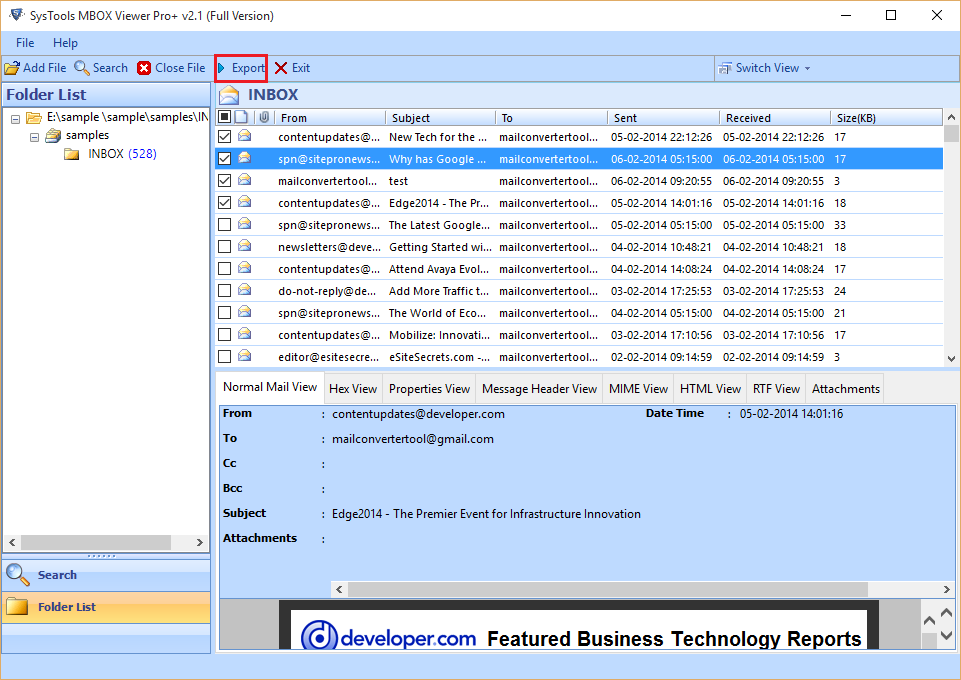Click the Search magnifier toolbar button

pos(101,68)
